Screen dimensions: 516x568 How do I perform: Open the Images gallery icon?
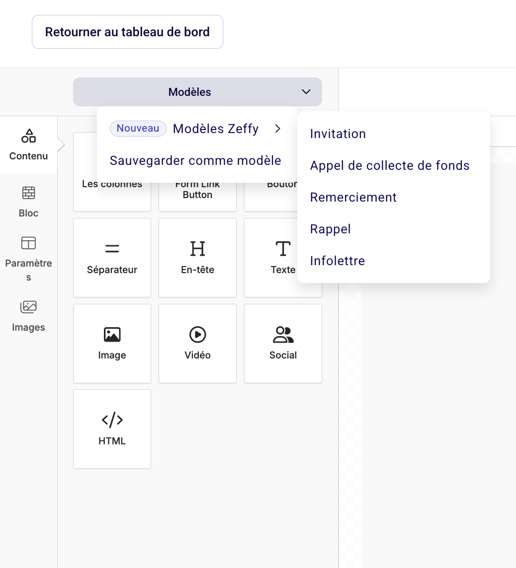click(x=29, y=307)
